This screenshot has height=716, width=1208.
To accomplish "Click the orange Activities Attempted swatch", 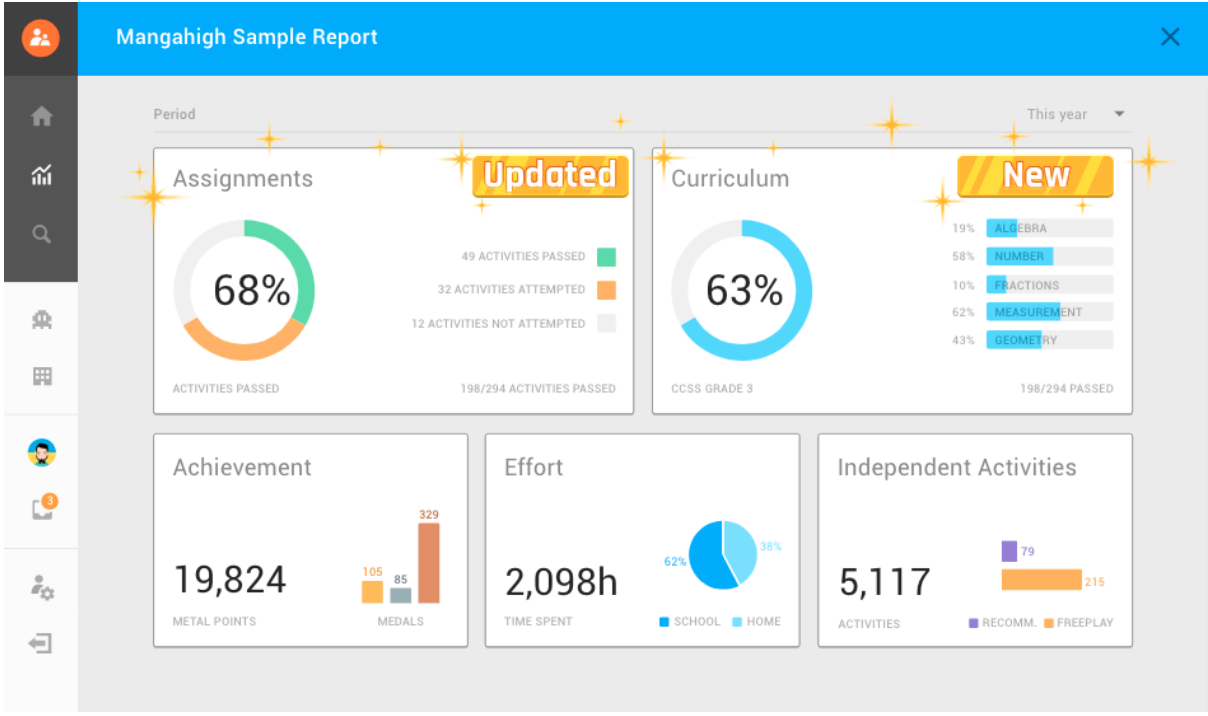I will pyautogui.click(x=606, y=290).
